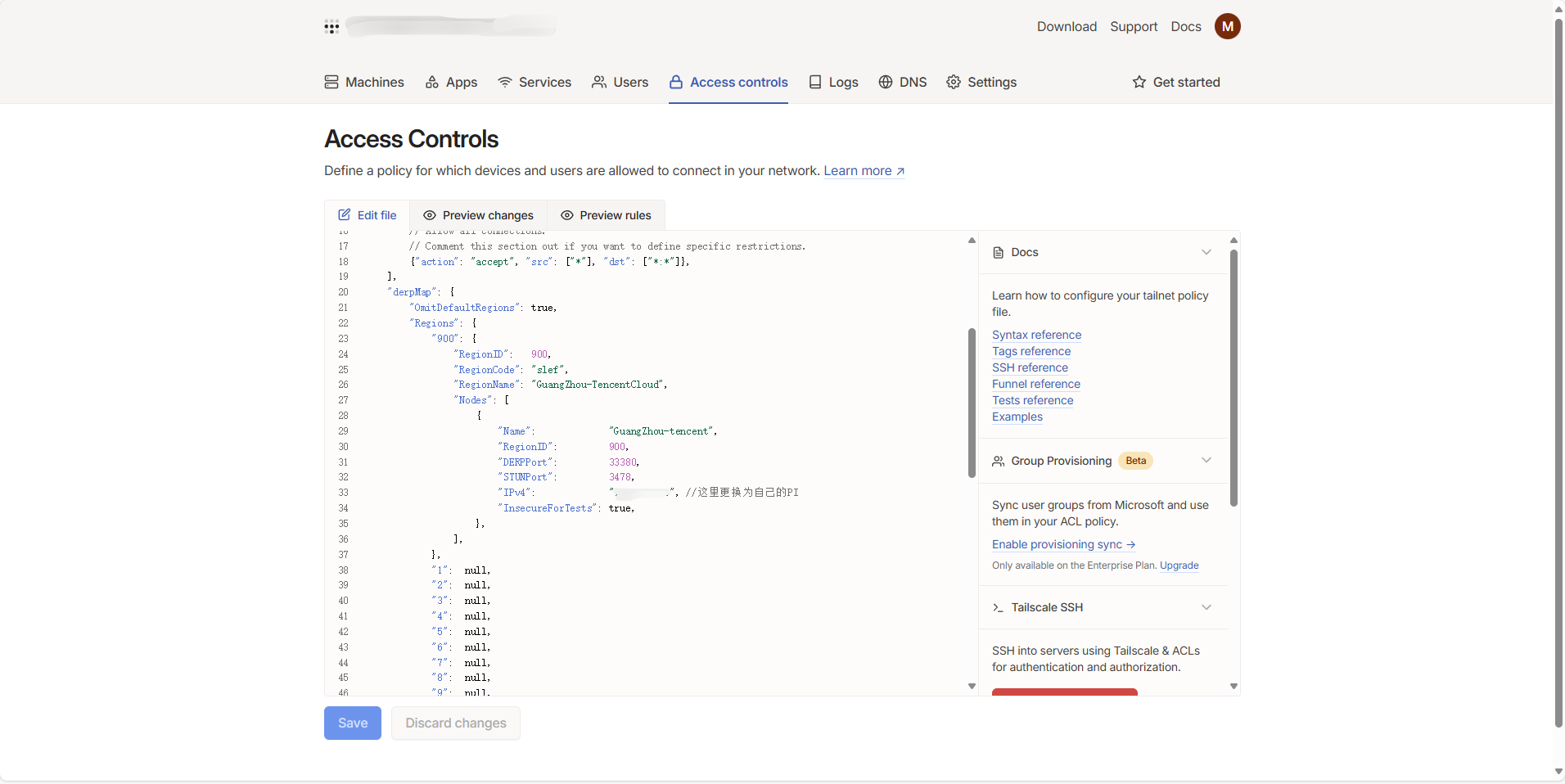Click the STUNPort value 3478
This screenshot has height=784, width=1565.
tap(620, 477)
